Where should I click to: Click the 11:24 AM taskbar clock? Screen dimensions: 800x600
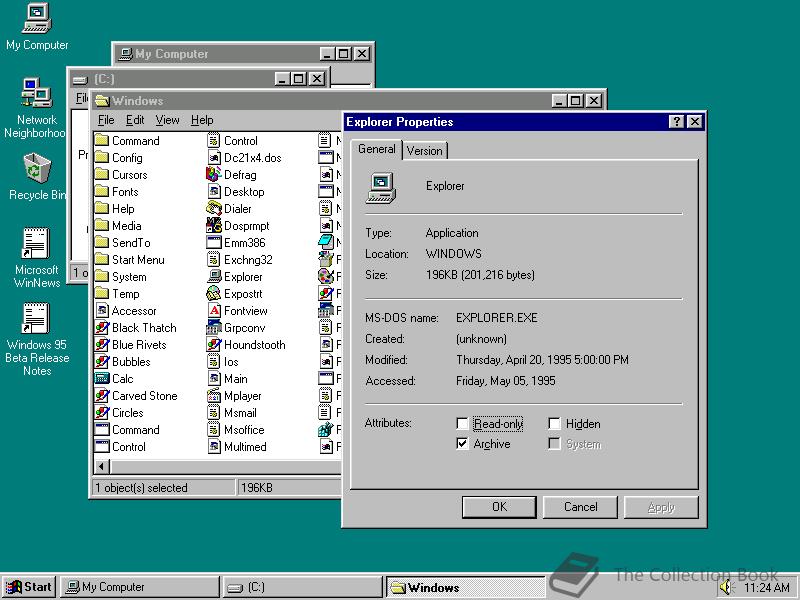pos(766,588)
